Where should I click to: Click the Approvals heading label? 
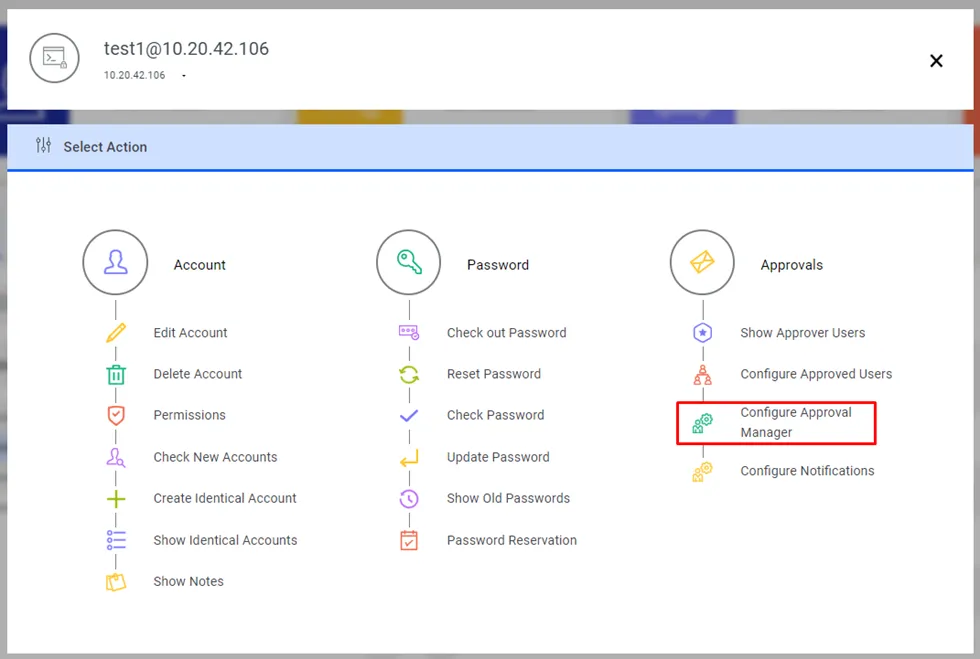coord(791,265)
